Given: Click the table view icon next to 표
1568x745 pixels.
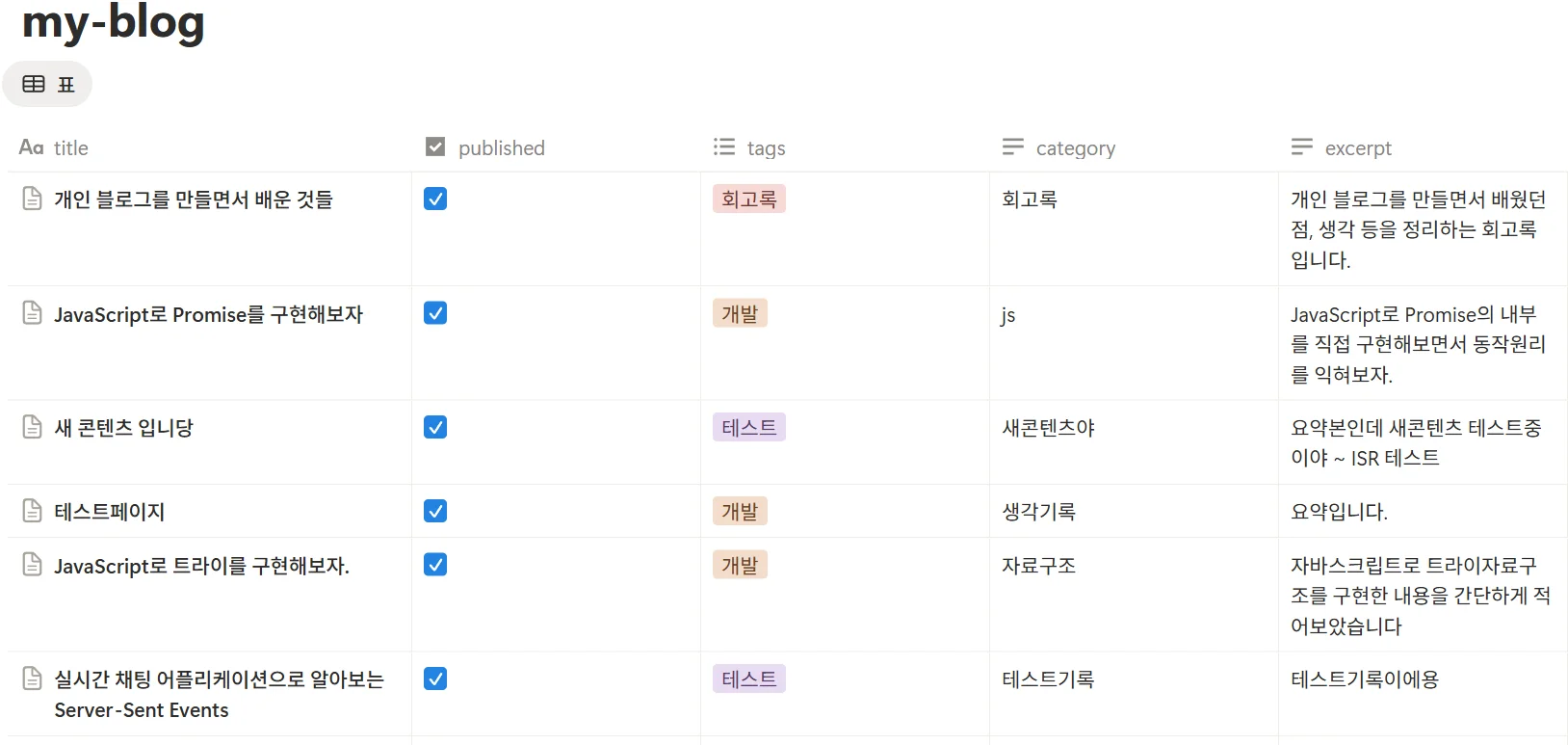Looking at the screenshot, I should (x=34, y=84).
